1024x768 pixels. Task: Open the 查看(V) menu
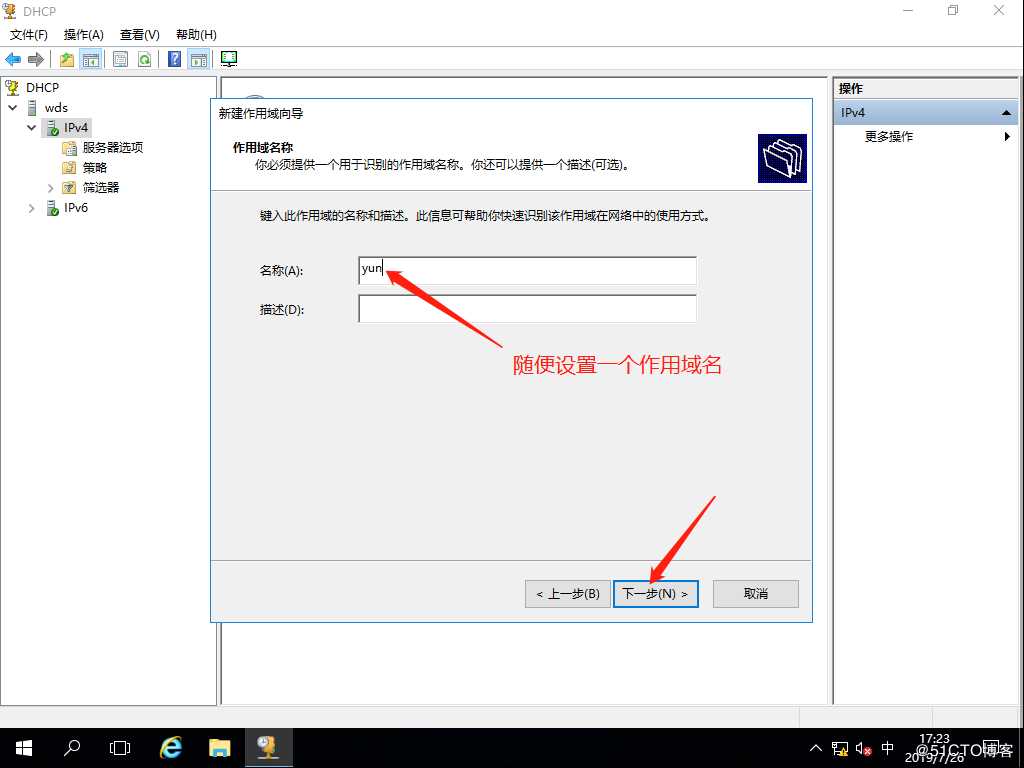click(x=140, y=35)
